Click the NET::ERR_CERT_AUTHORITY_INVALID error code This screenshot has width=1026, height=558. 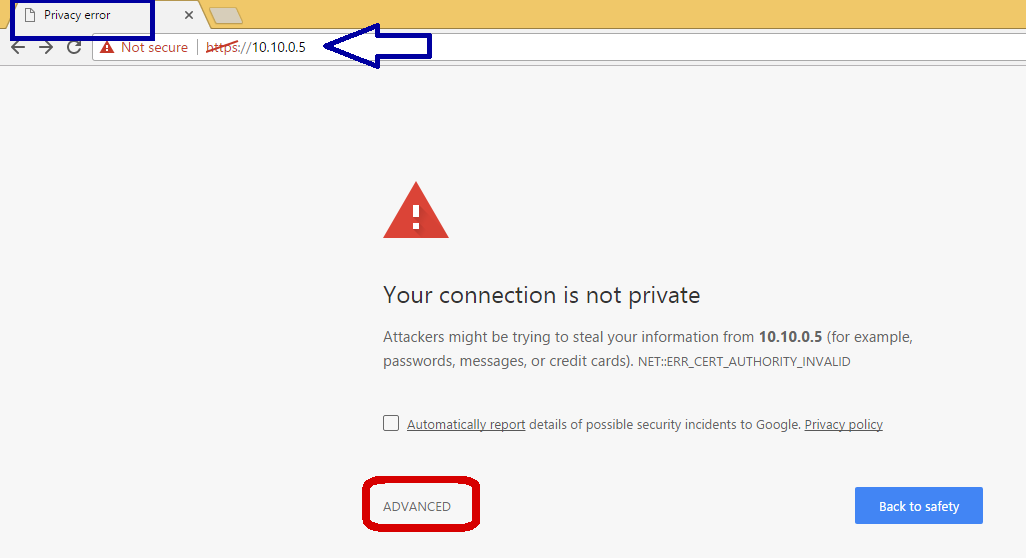744,362
